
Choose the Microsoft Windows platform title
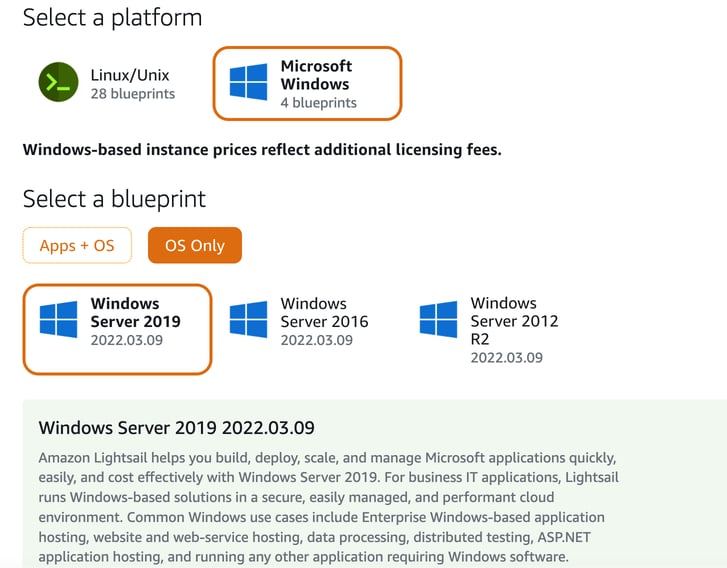coord(316,75)
